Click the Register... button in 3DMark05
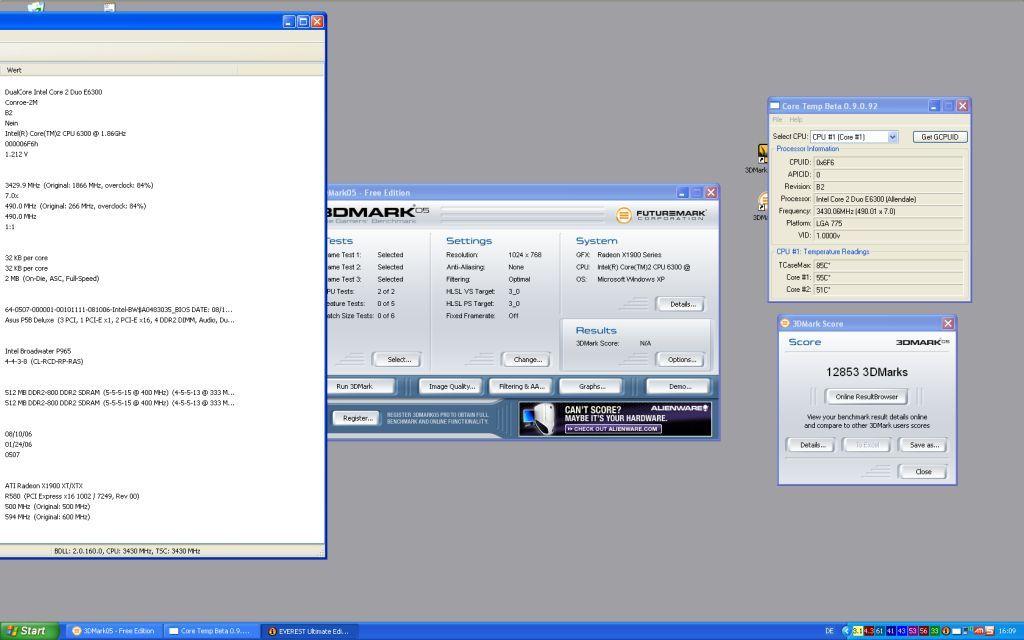Image resolution: width=1024 pixels, height=640 pixels. (357, 418)
